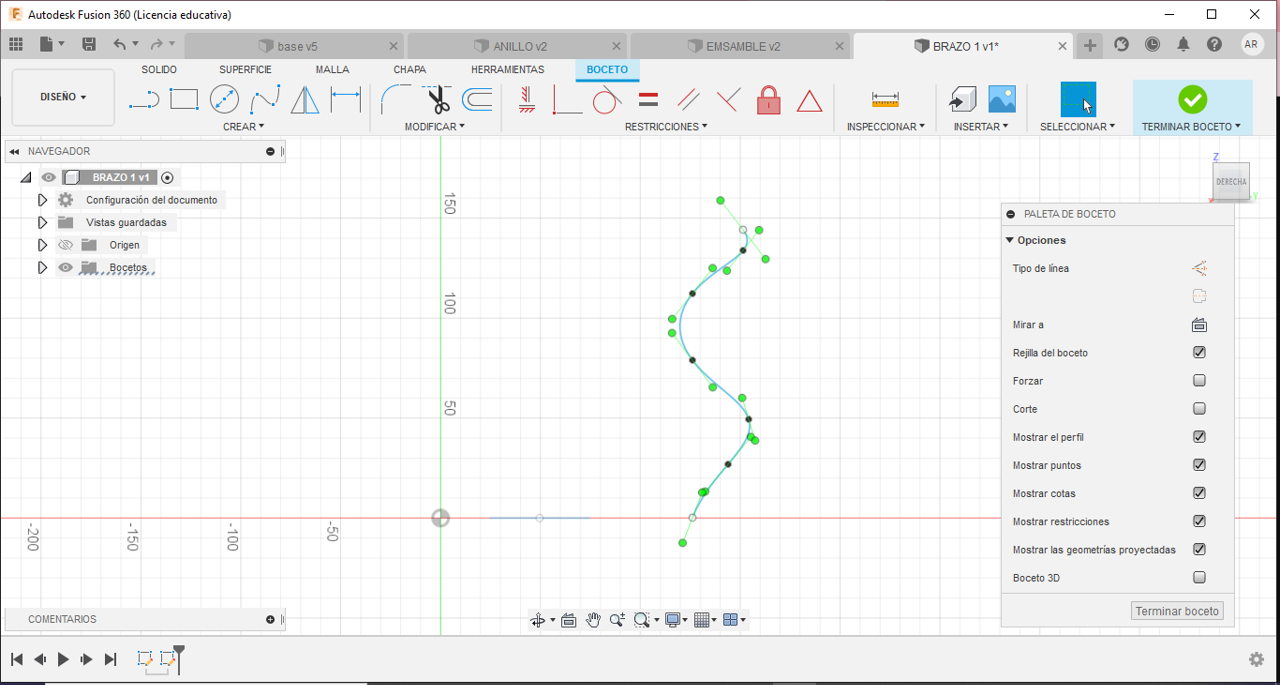Select the Sketch Dimension tool in Crear
Screen dimensions: 1280x685
click(345, 100)
